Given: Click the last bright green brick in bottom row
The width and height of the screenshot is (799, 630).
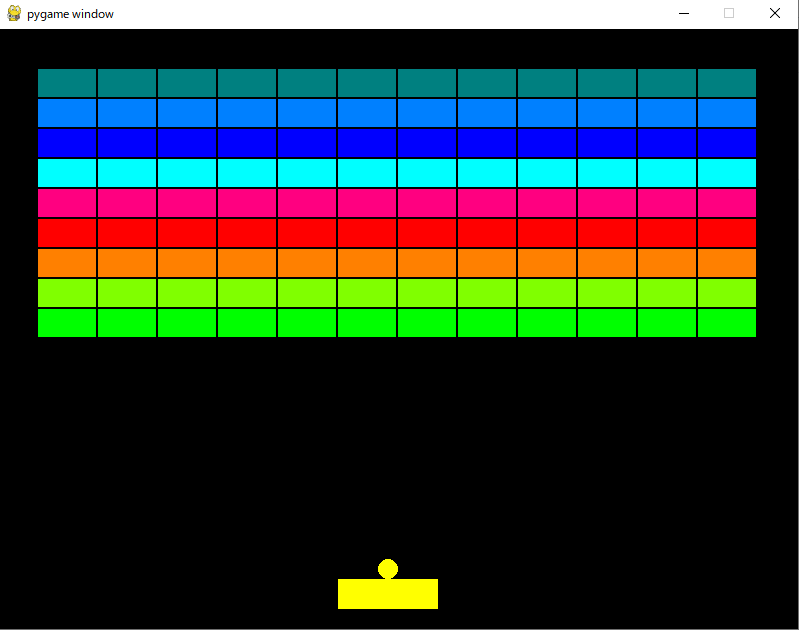Looking at the screenshot, I should point(727,323).
